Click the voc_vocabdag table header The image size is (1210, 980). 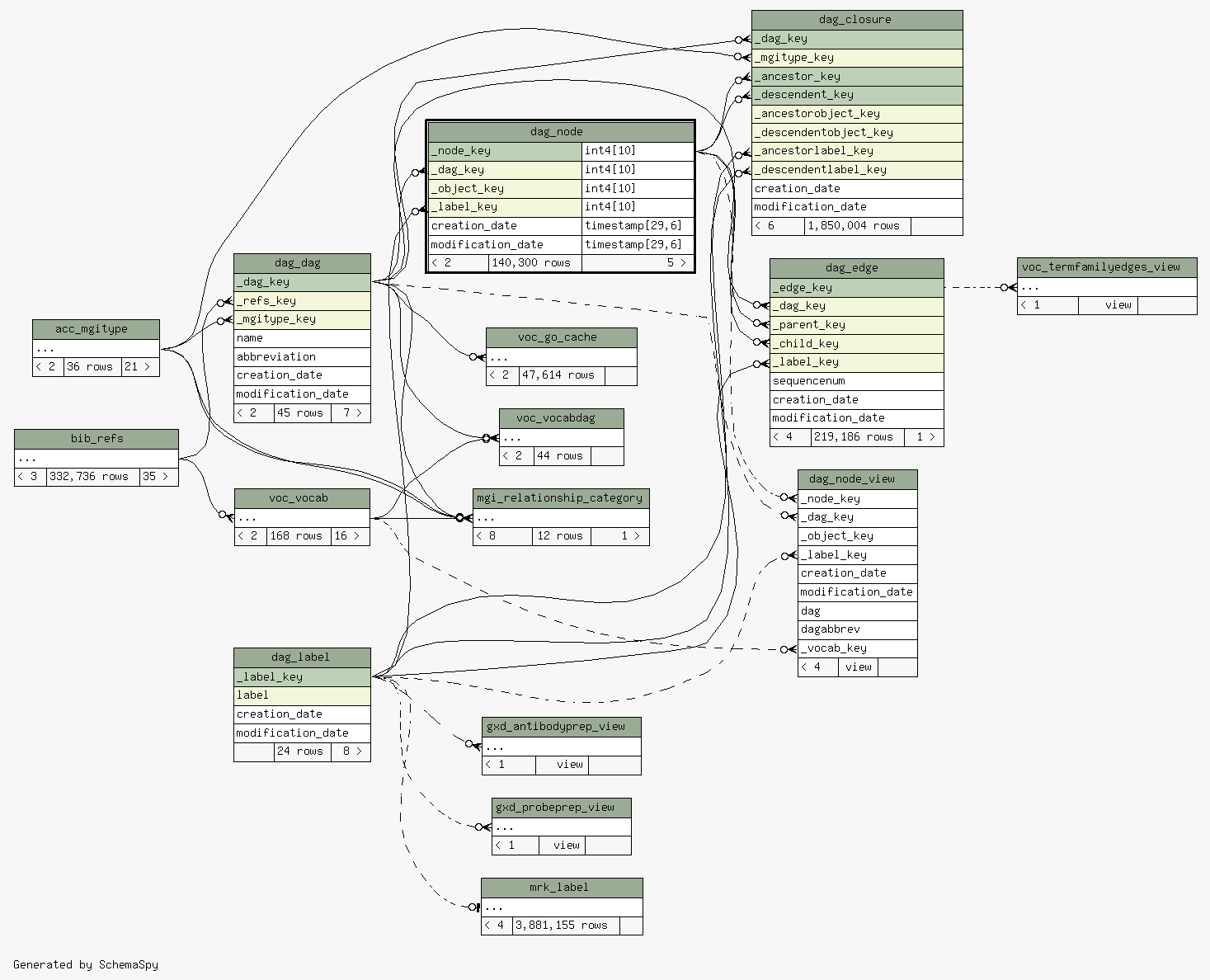pos(562,418)
